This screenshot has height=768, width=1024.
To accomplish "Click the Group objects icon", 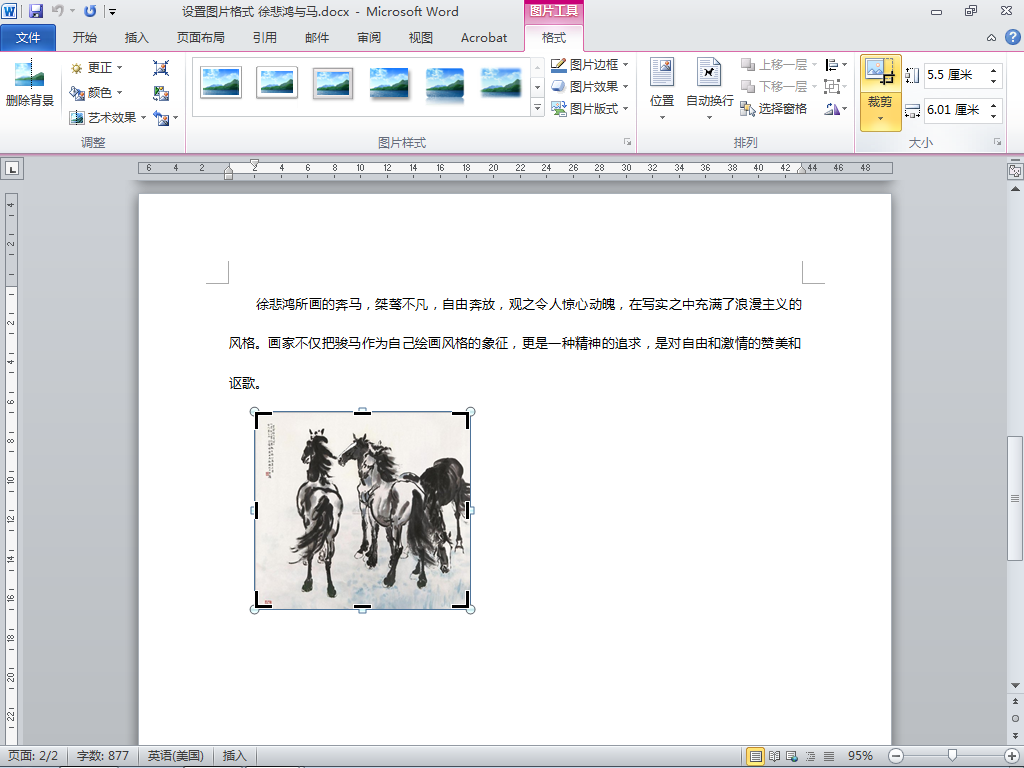I will (x=835, y=86).
